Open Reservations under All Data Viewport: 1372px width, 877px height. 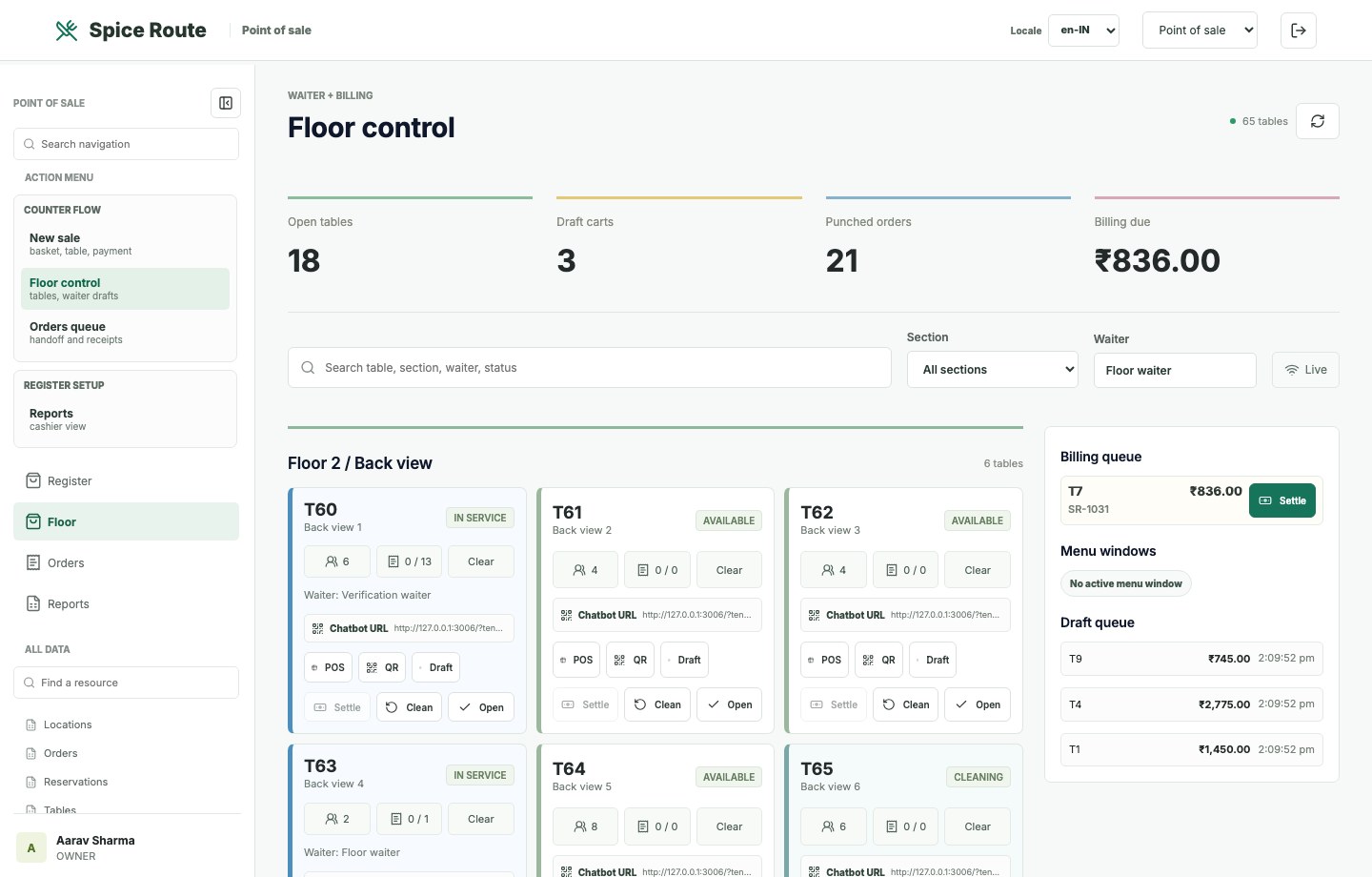[126, 782]
